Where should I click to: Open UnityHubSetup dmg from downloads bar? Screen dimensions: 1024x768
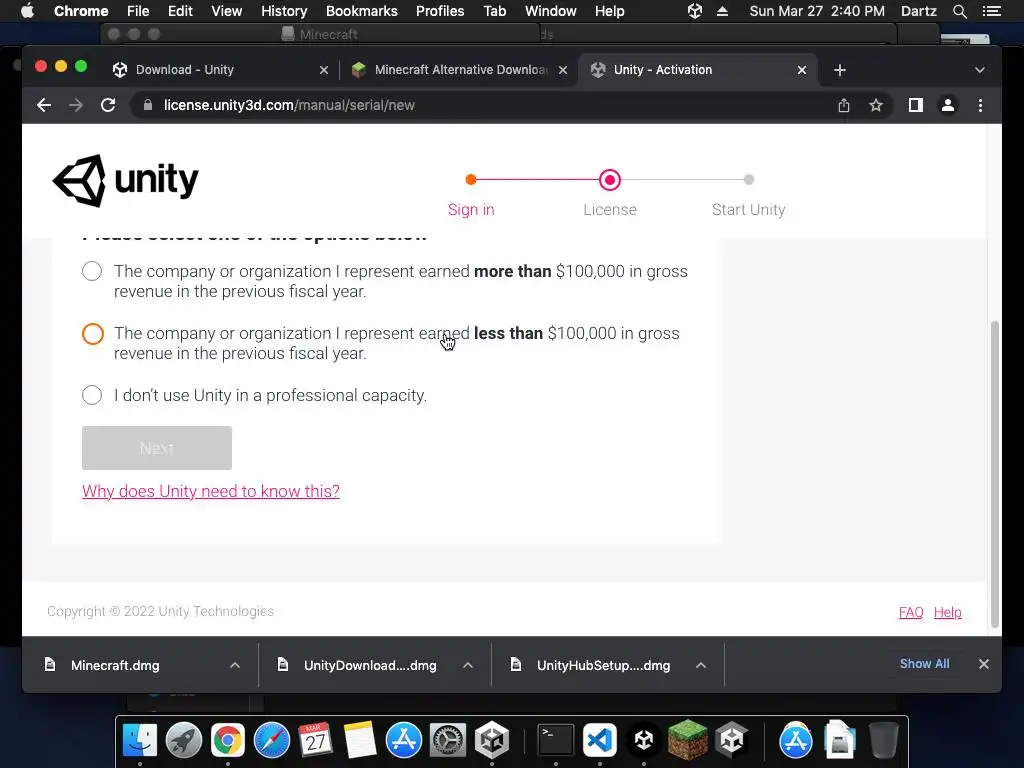603,665
